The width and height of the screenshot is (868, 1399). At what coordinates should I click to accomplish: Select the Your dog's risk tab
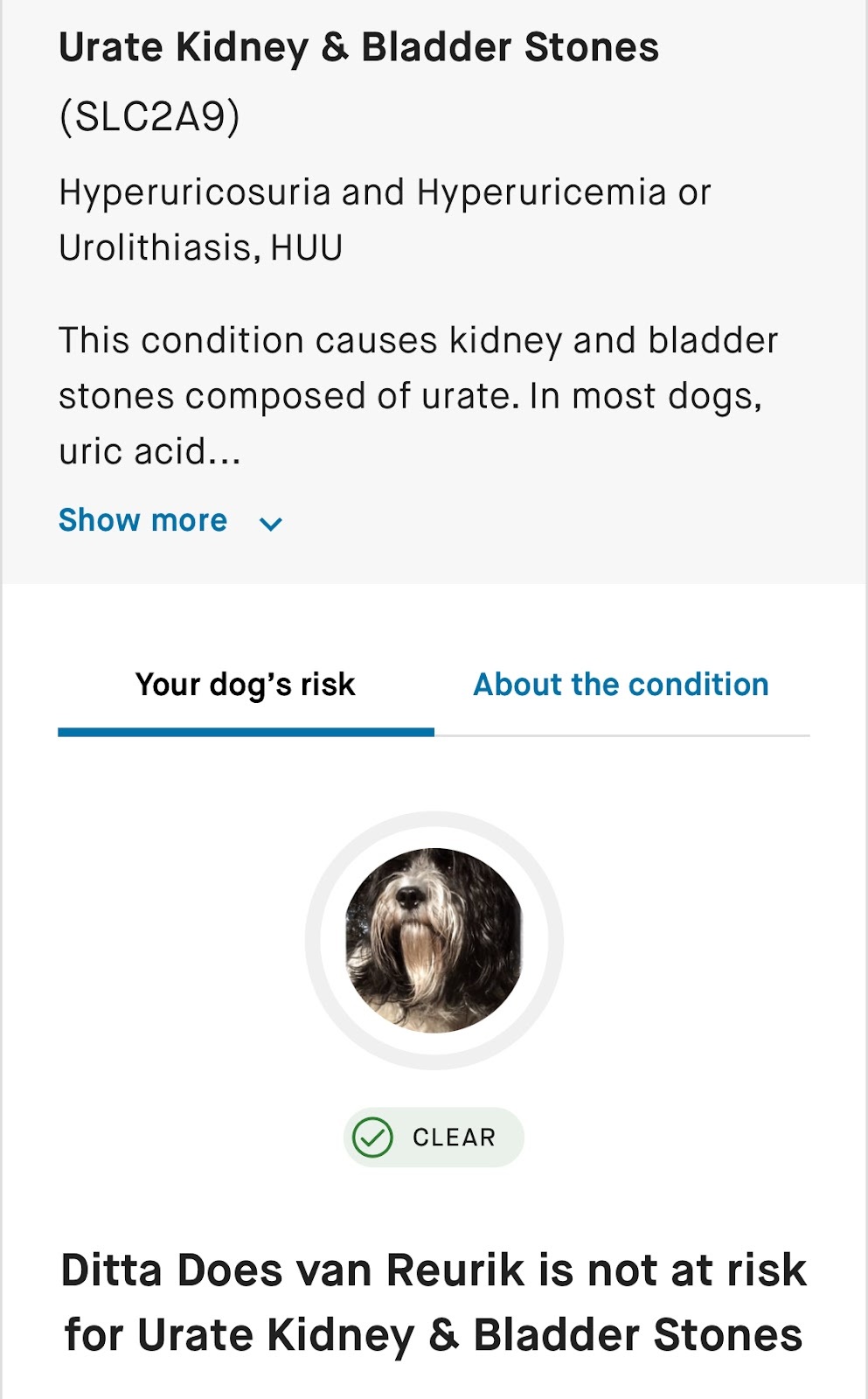pyautogui.click(x=245, y=685)
